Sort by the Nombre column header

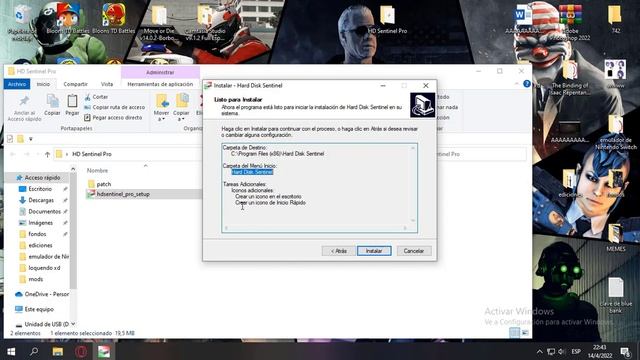[97, 171]
